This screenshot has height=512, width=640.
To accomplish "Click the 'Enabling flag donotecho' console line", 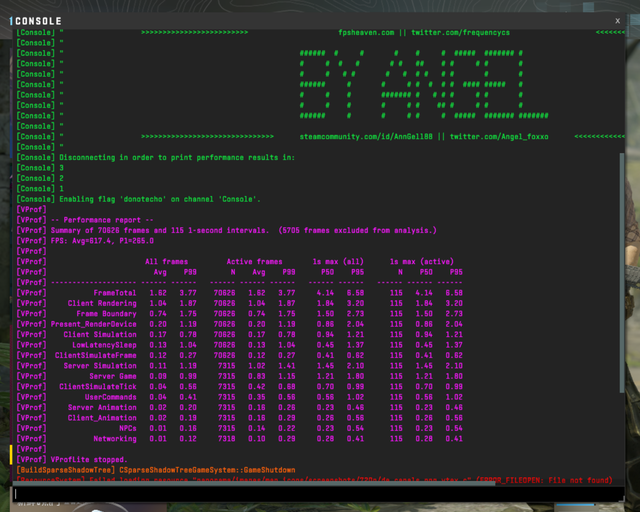I will [160, 199].
